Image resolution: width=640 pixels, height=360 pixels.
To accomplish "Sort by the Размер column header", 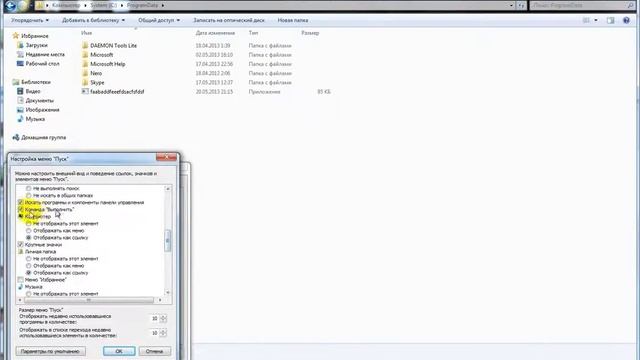I will 310,33.
